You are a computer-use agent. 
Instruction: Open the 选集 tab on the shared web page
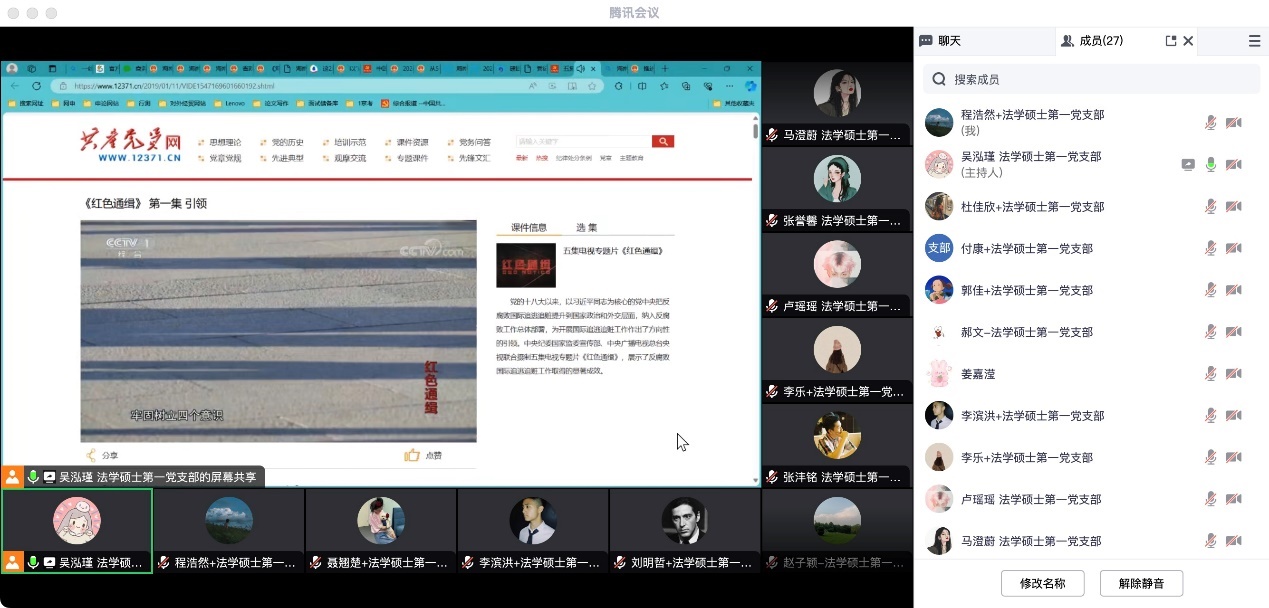(586, 227)
